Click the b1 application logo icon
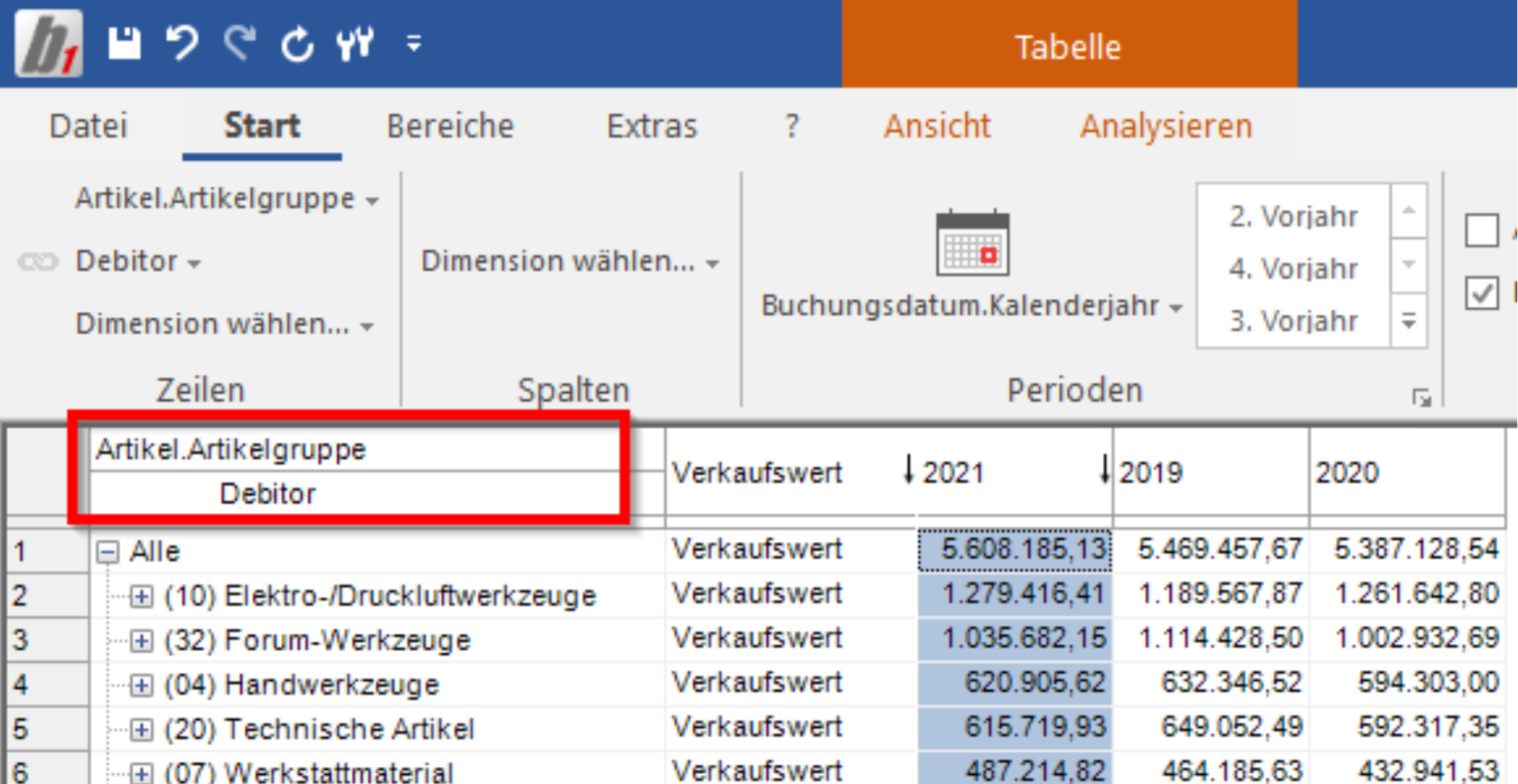The height and width of the screenshot is (784, 1518). click(49, 43)
